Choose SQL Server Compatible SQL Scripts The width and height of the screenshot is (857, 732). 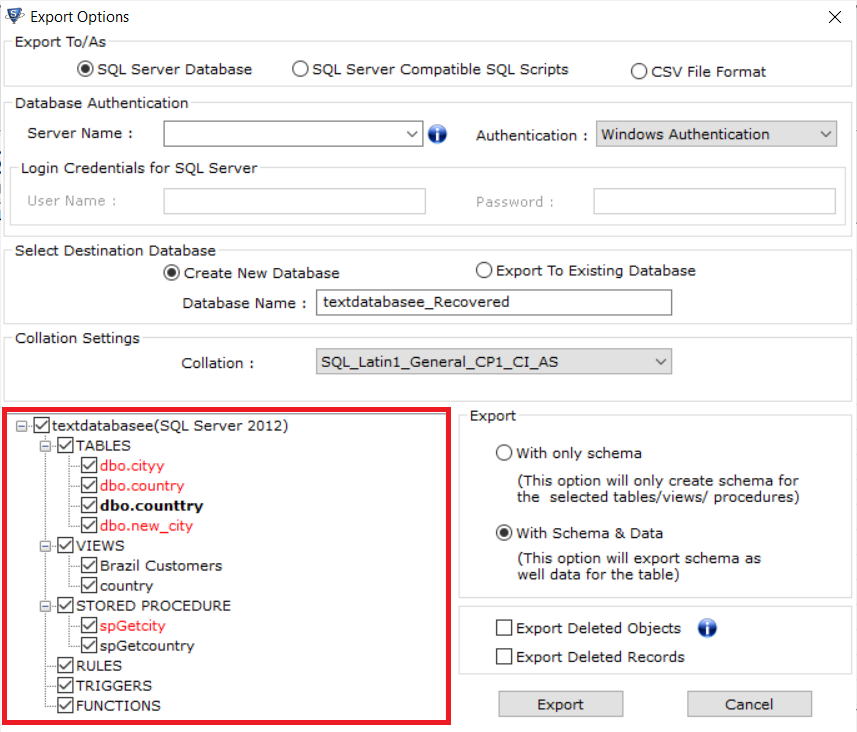click(300, 69)
